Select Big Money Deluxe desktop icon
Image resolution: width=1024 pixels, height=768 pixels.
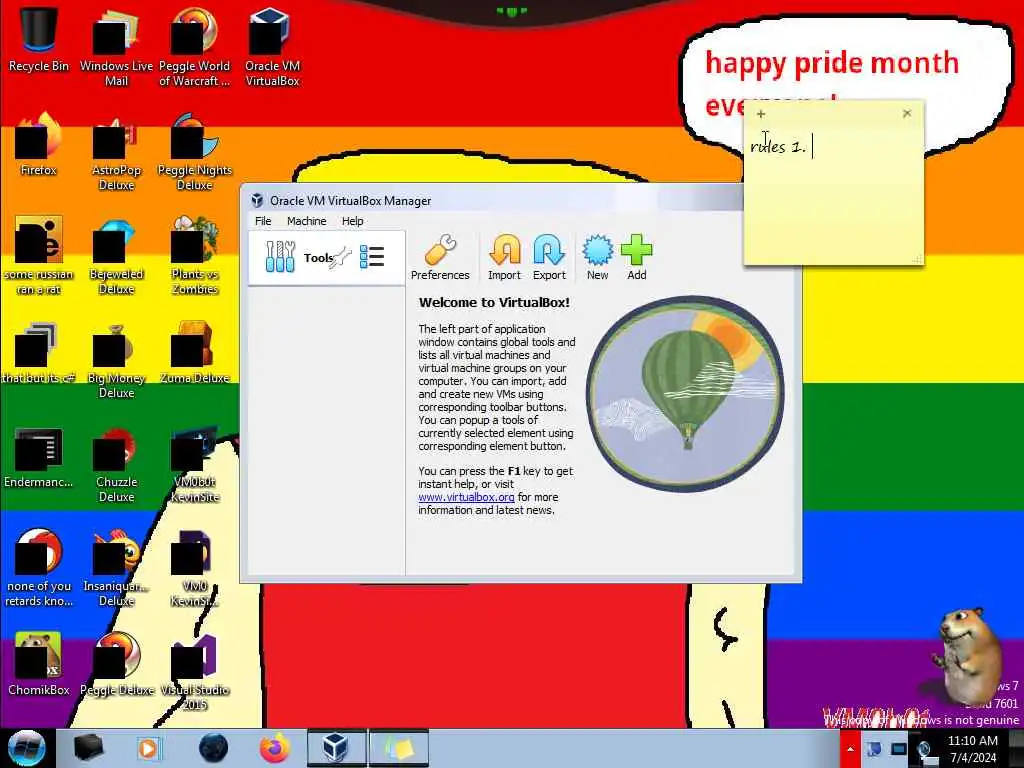click(x=116, y=360)
